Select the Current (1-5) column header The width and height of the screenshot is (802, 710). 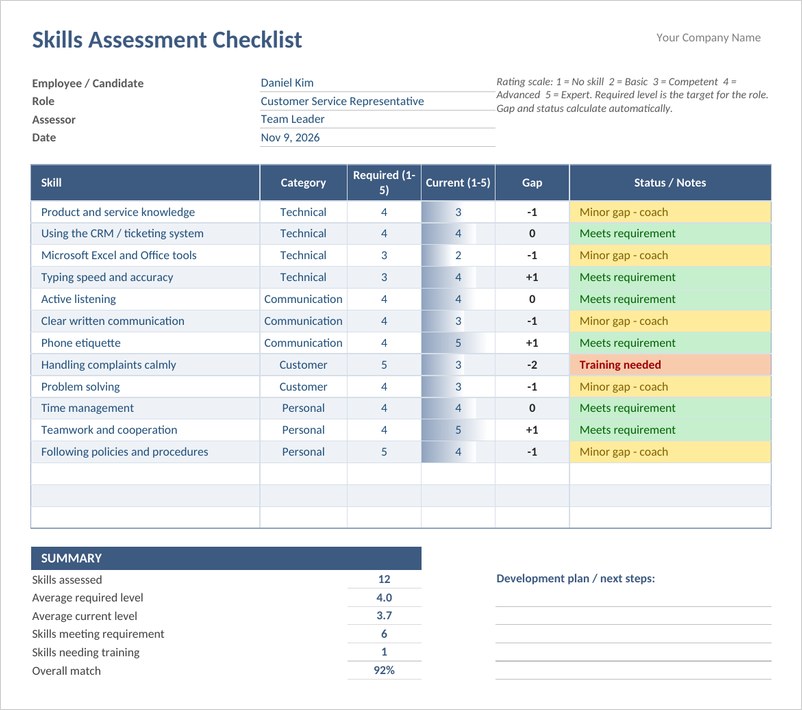[x=458, y=183]
